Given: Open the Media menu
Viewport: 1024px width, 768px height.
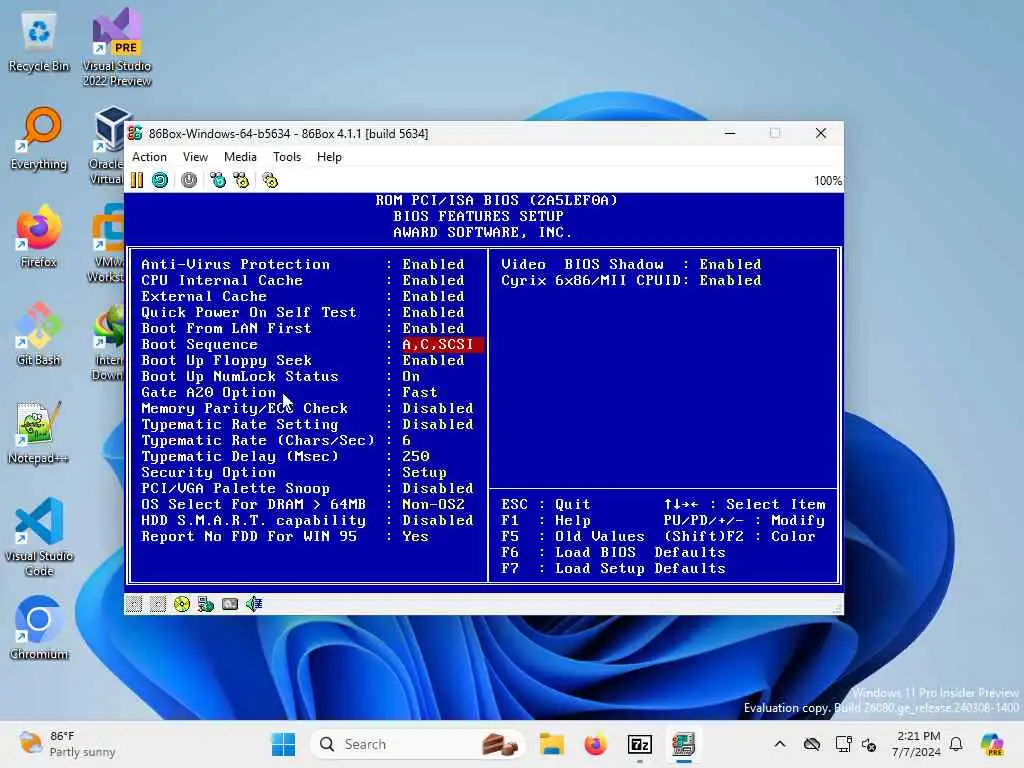Looking at the screenshot, I should click(x=240, y=157).
